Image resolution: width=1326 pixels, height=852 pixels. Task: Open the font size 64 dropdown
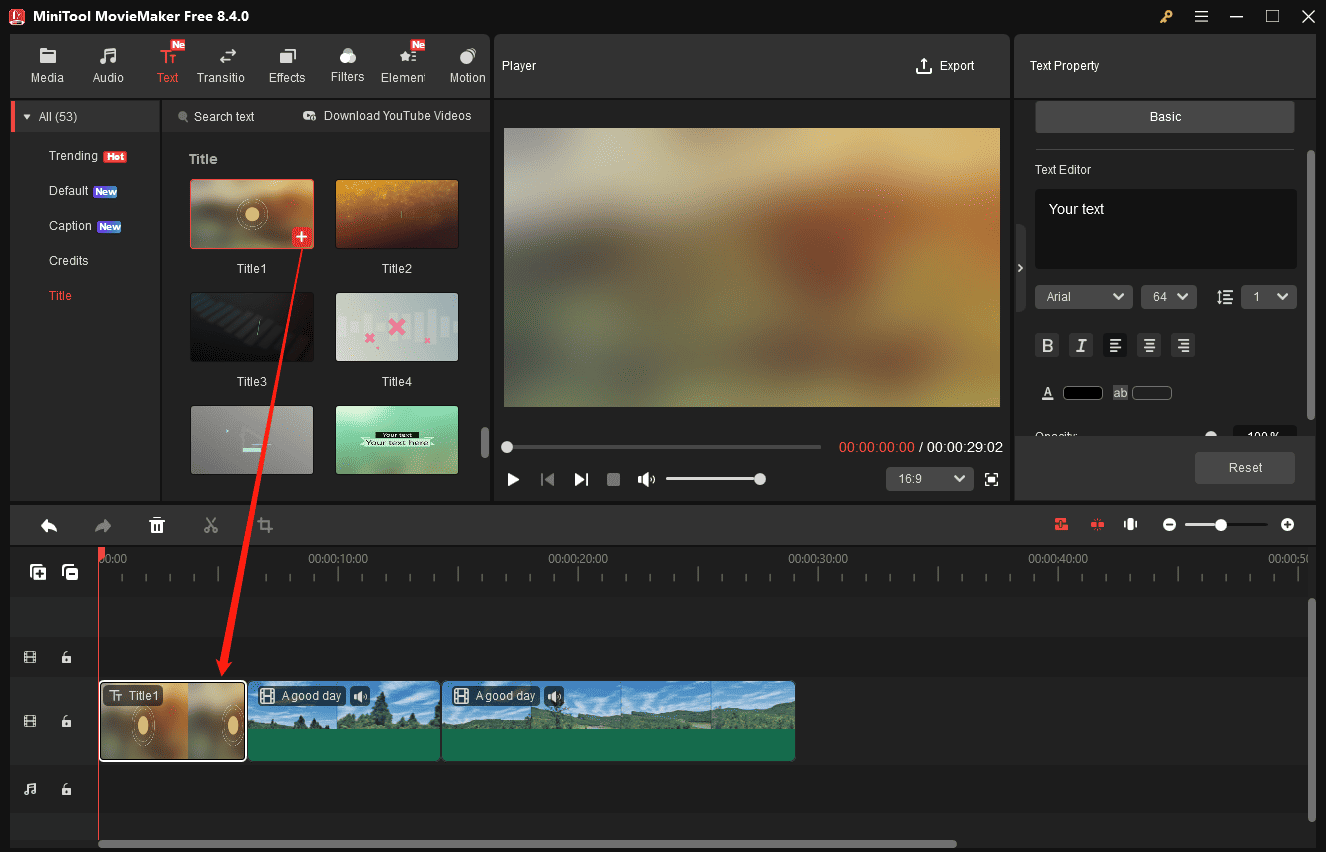pos(1169,297)
